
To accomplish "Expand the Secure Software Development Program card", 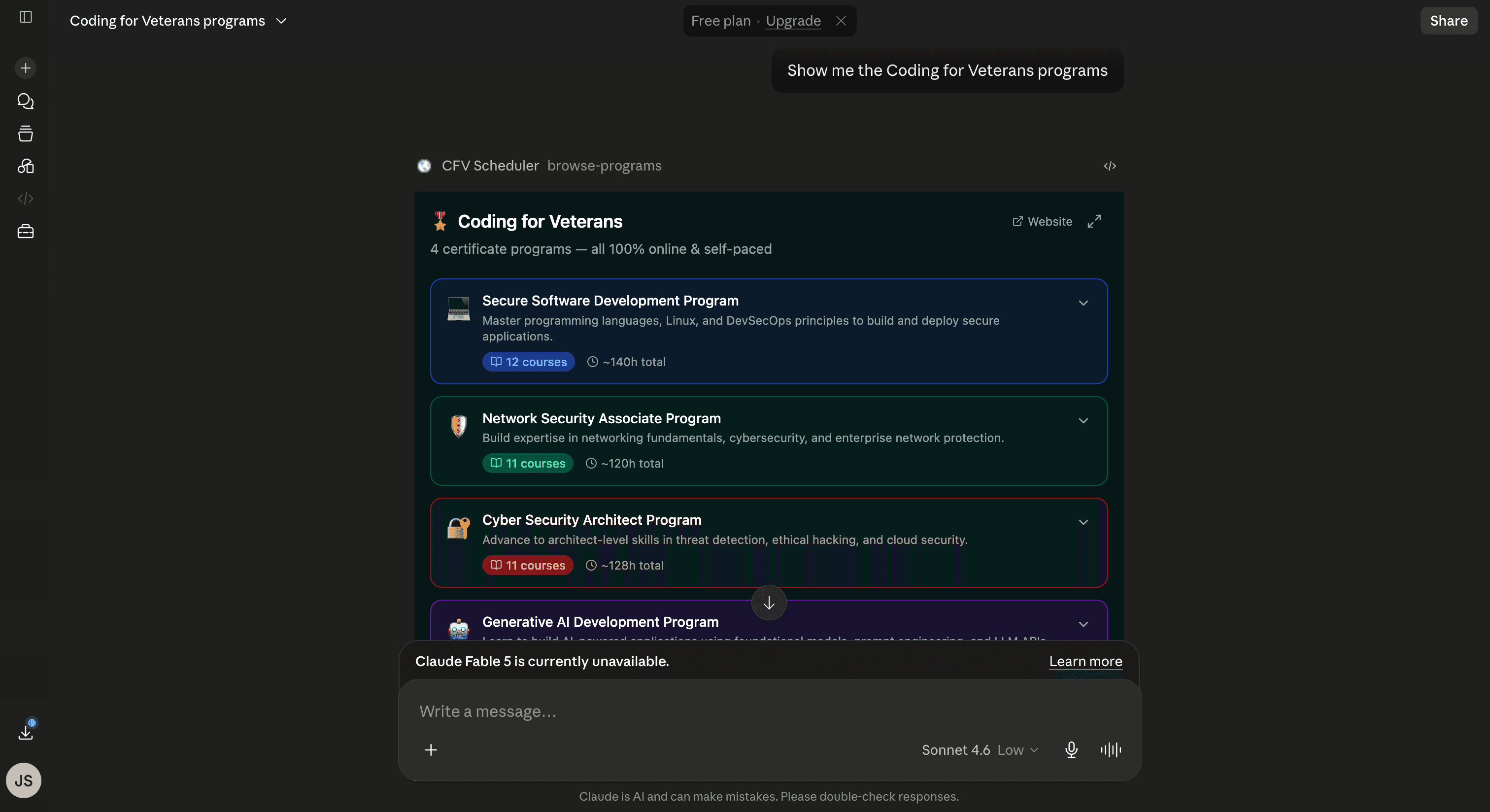I will coord(1084,303).
